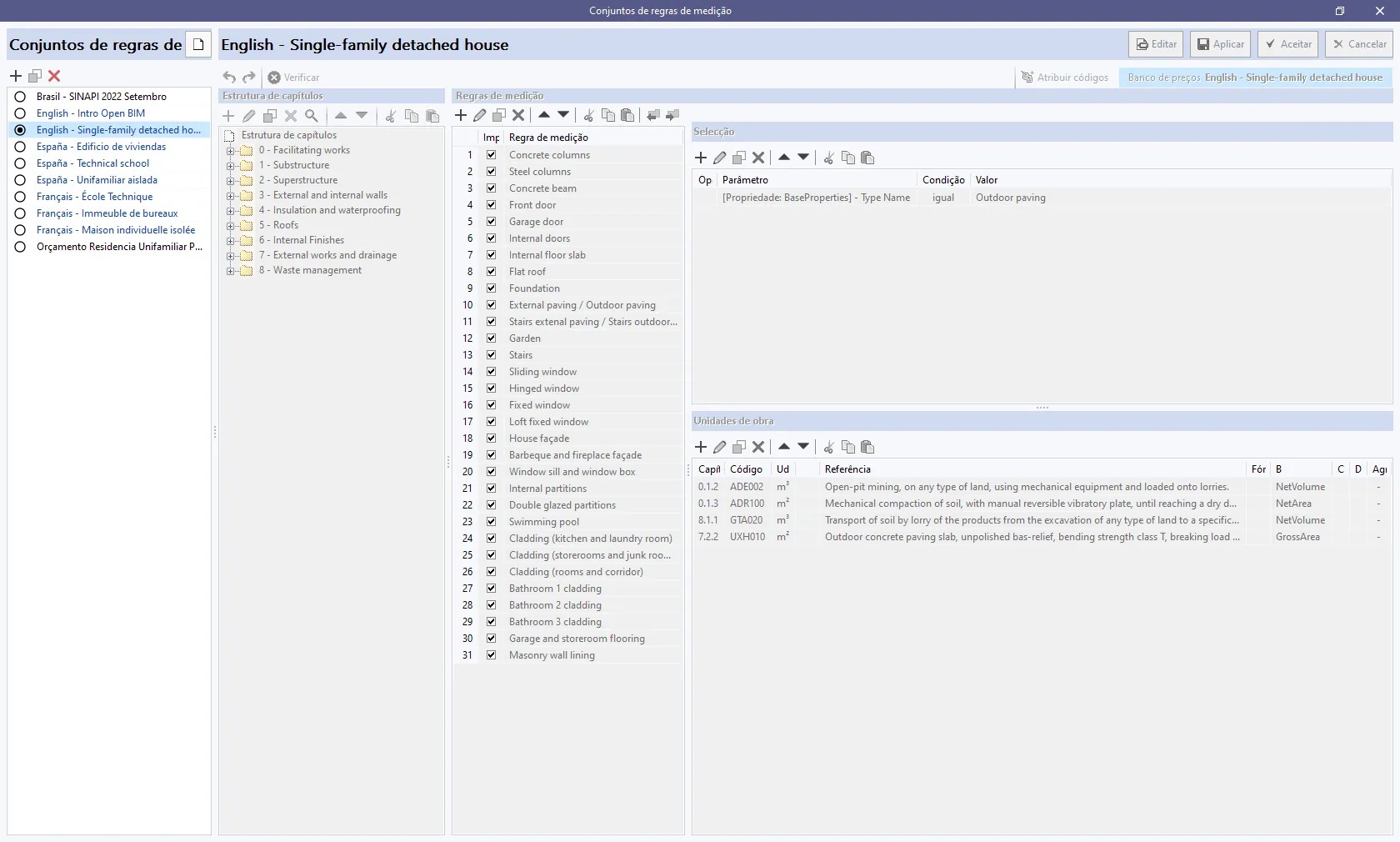Expand 3 - External and internal walls chapter
Viewport: 1400px width, 842px height.
230,196
